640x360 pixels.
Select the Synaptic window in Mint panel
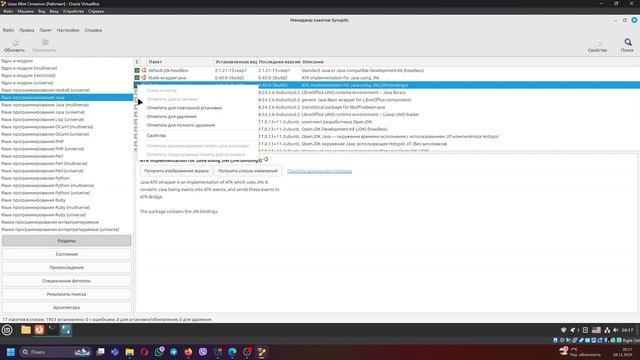click(65, 330)
